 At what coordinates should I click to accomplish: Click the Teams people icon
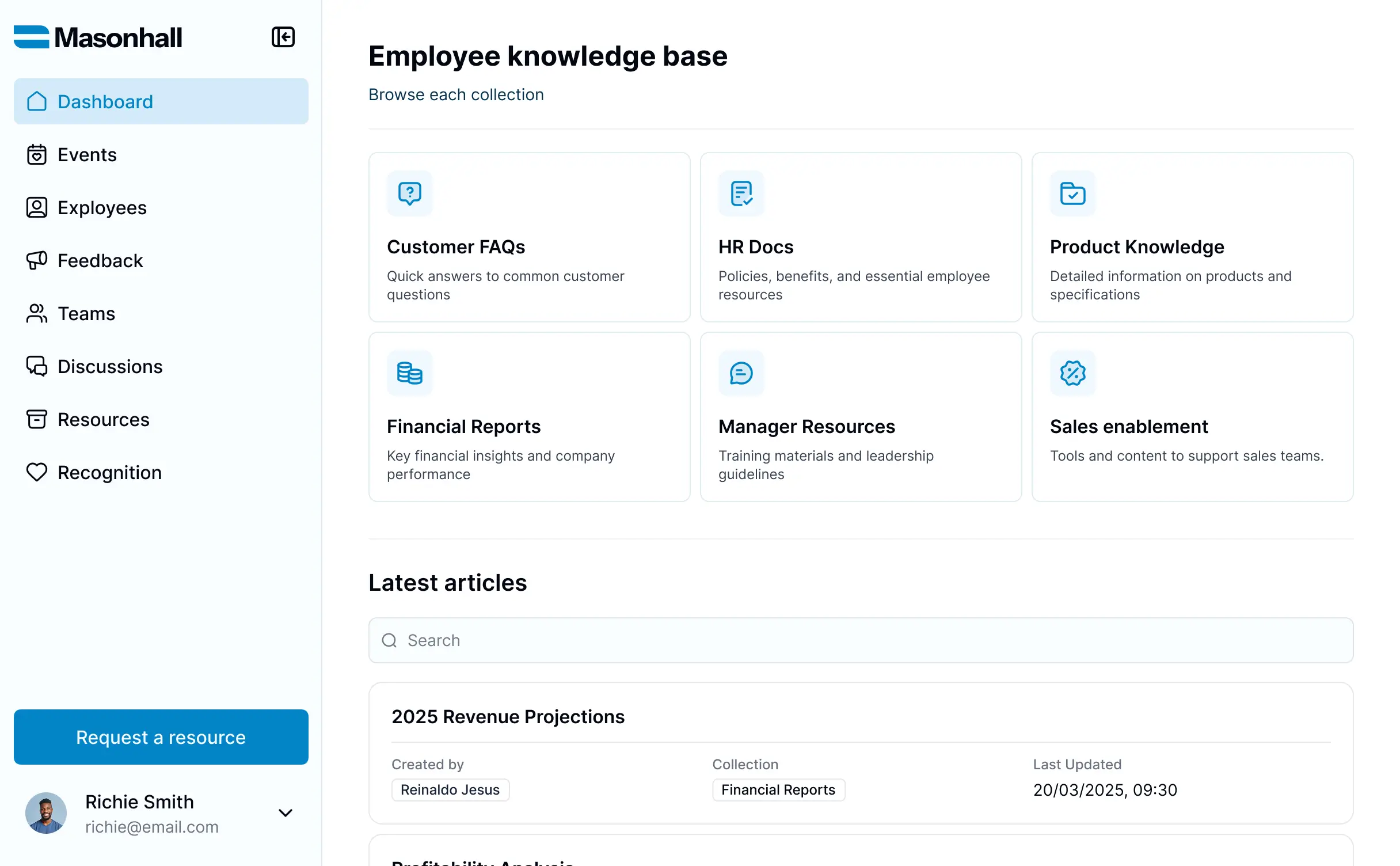click(x=37, y=313)
